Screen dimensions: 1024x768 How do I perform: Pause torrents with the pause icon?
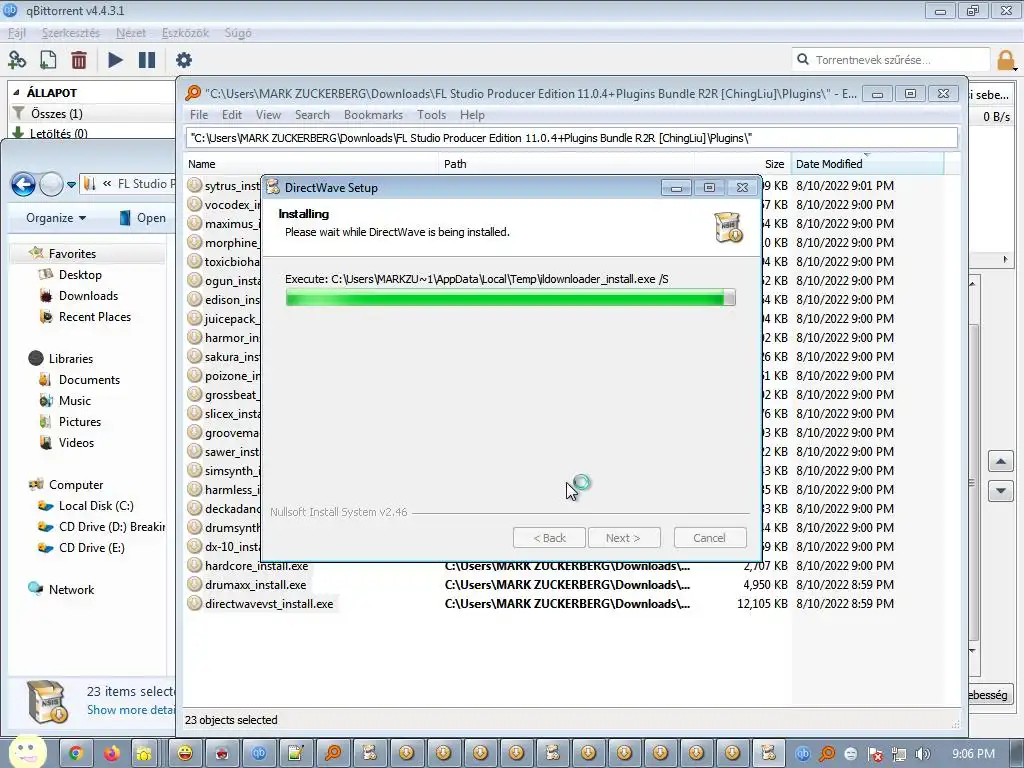tap(147, 60)
